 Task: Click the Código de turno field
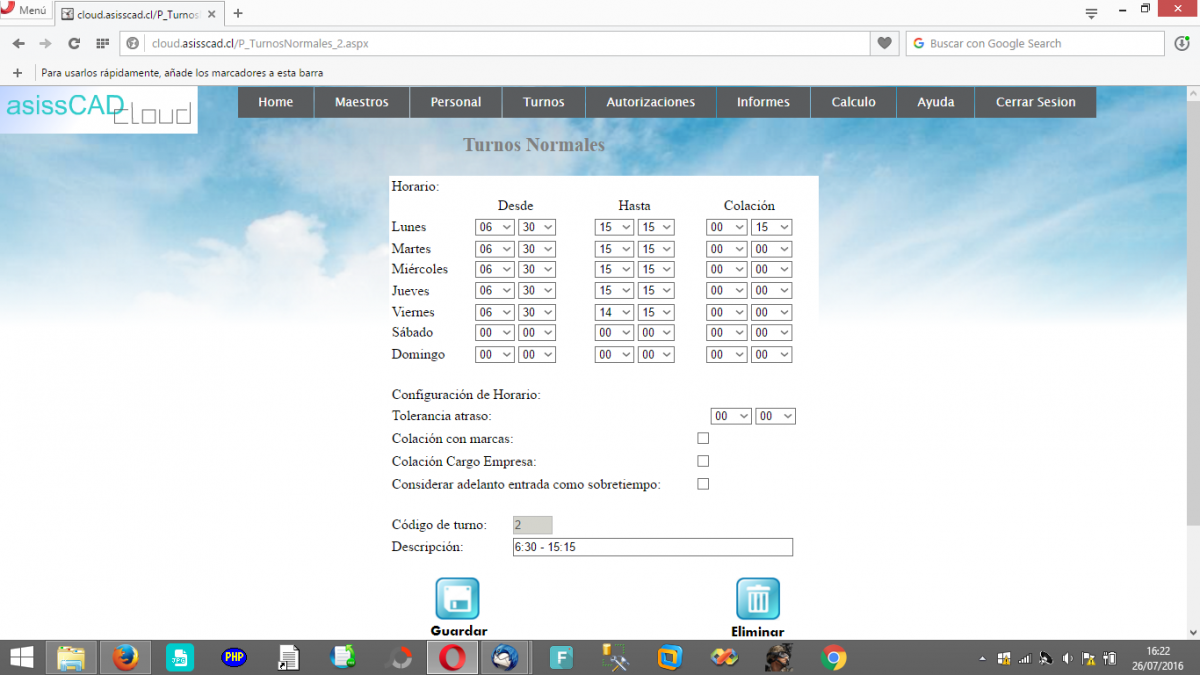(x=532, y=525)
